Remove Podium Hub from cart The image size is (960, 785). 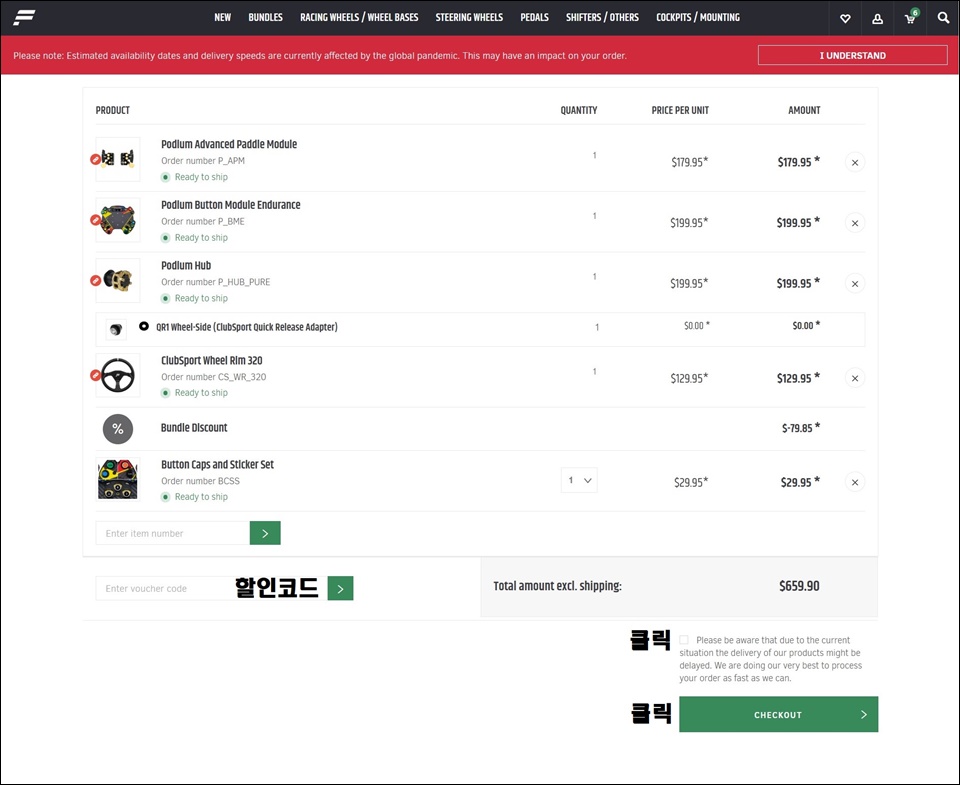click(x=855, y=284)
